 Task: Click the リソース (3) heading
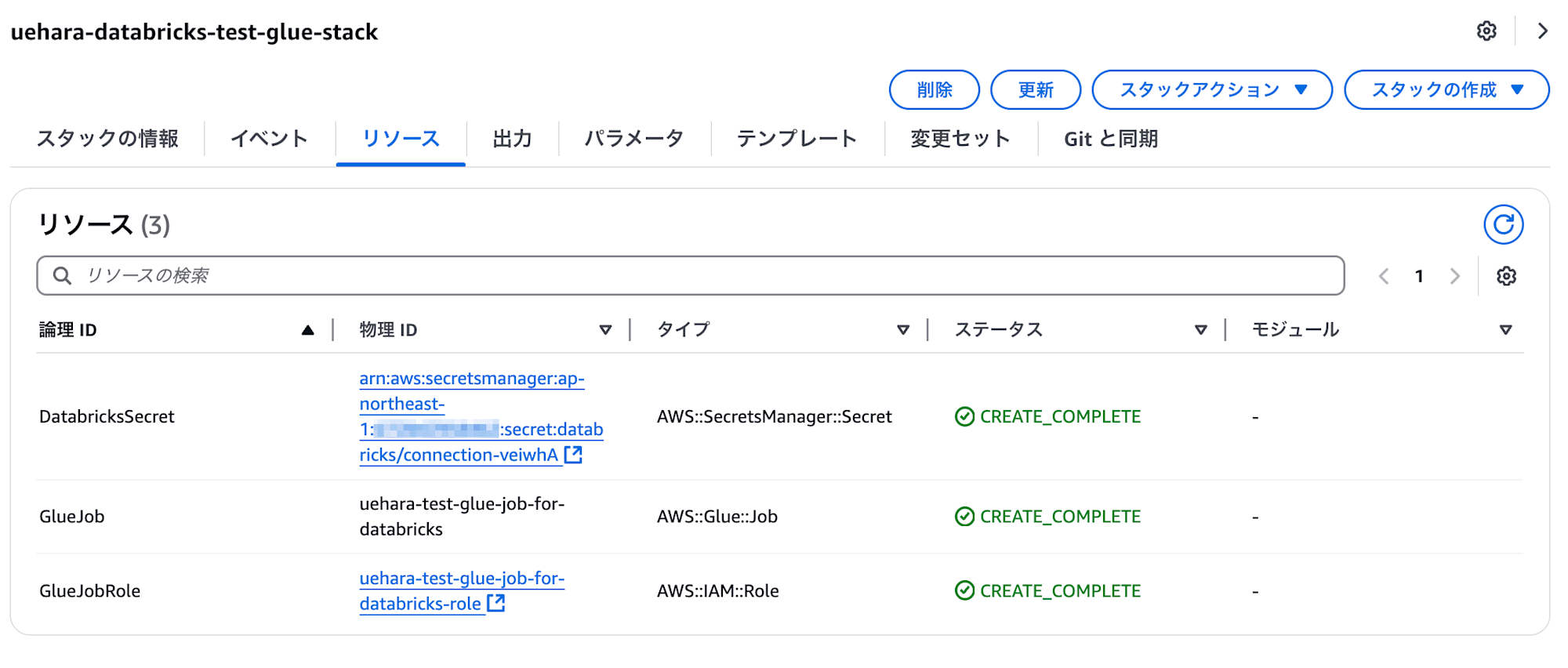tap(103, 225)
